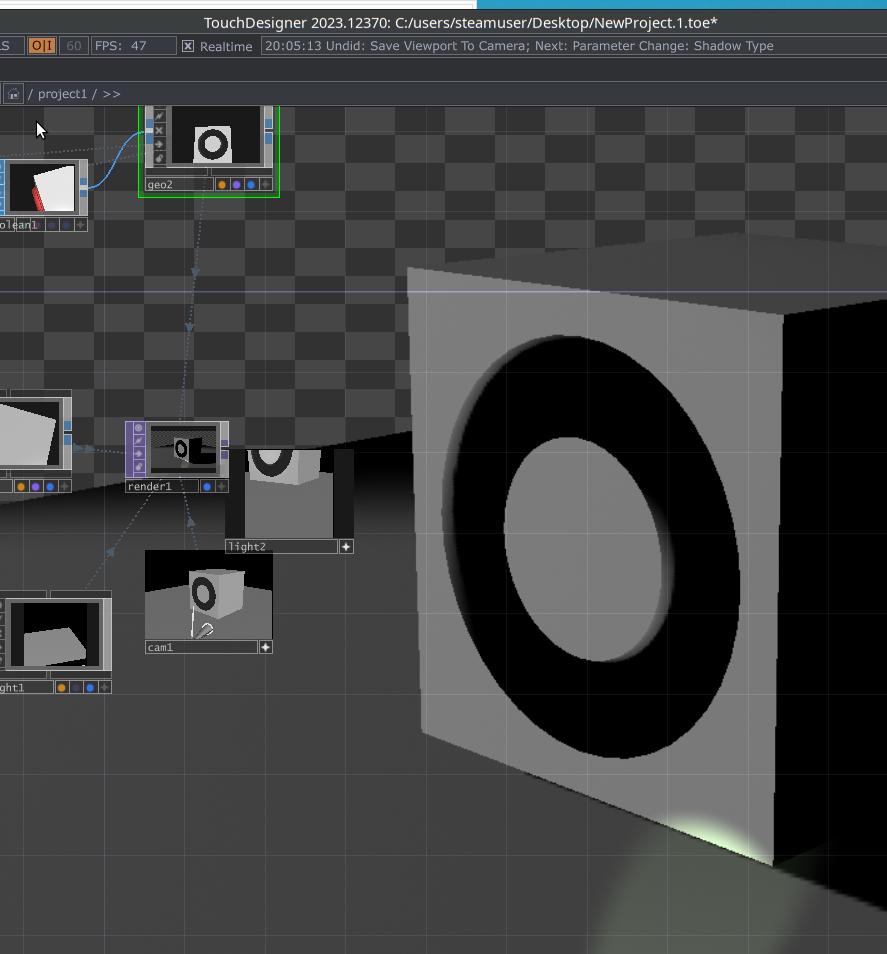Click render1 arrow flag icon
The width and height of the screenshot is (887, 954).
139,454
